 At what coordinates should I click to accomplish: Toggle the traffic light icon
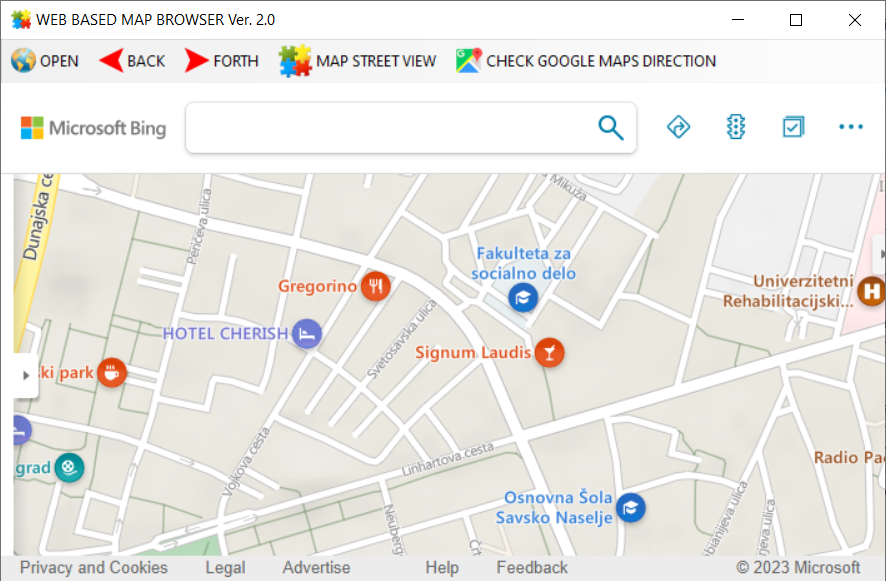click(x=736, y=127)
